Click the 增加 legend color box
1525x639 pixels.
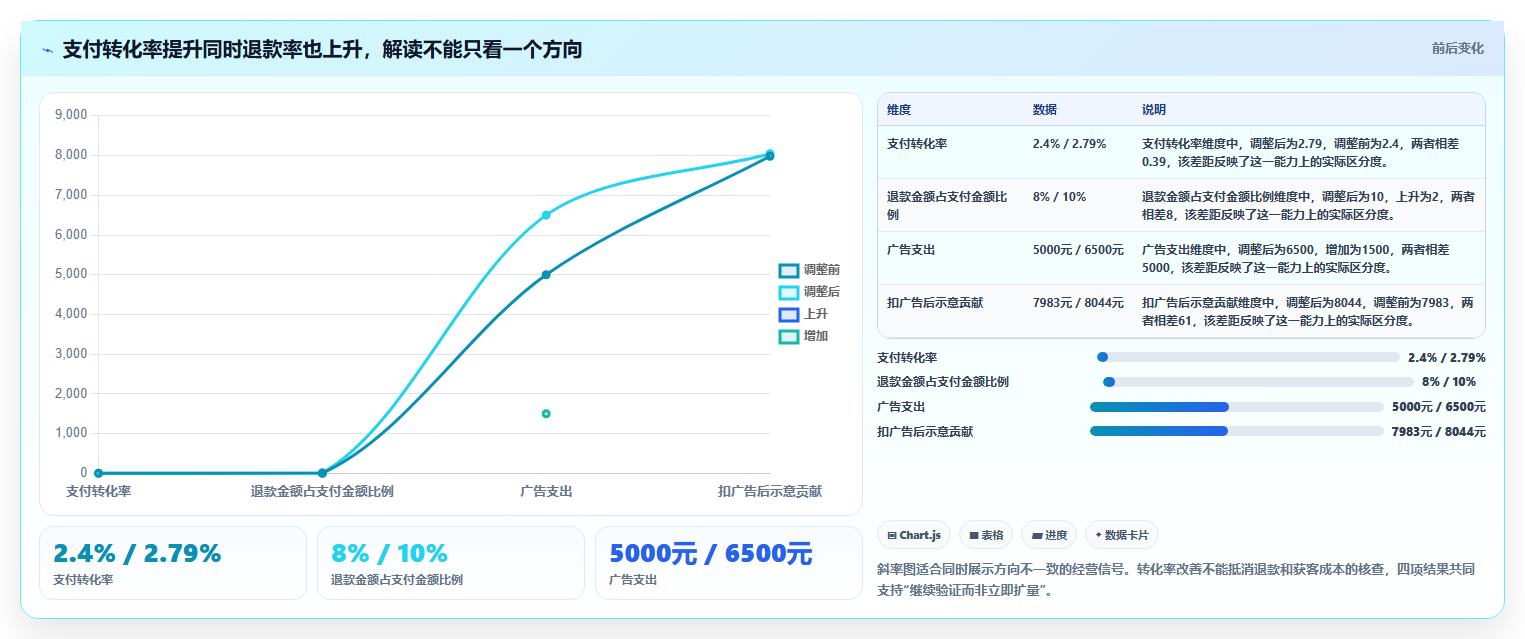coord(789,336)
